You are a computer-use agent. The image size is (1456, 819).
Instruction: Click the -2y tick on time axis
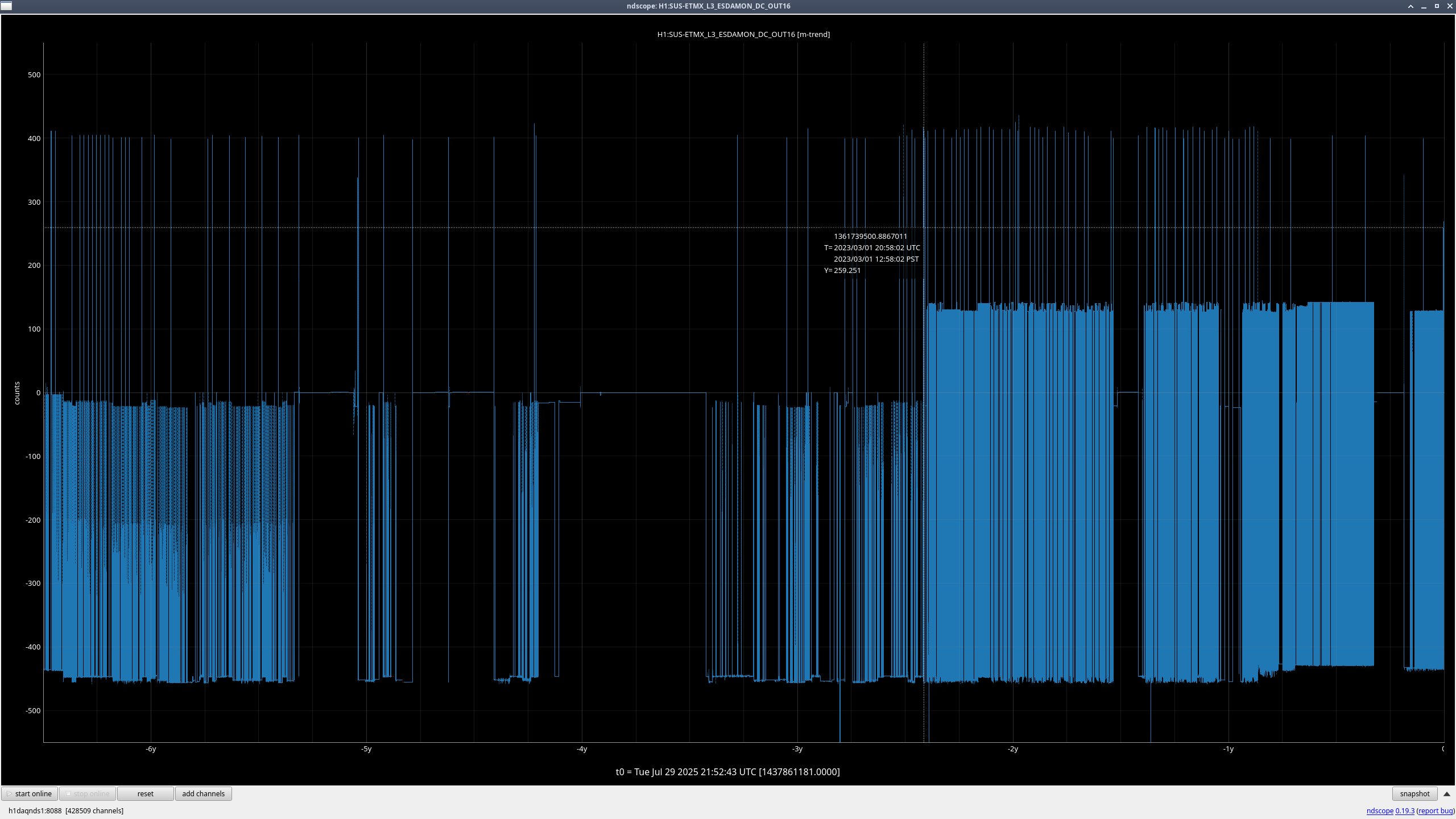(1012, 749)
